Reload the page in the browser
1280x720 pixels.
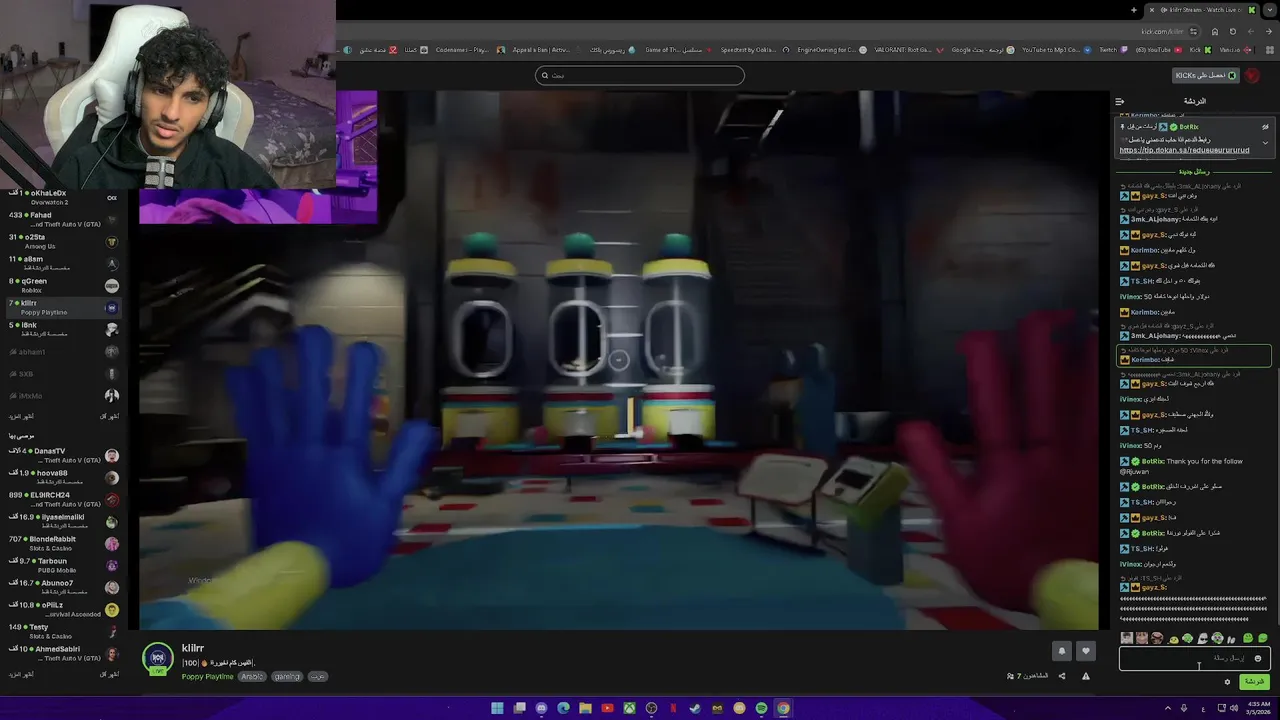tap(1233, 31)
